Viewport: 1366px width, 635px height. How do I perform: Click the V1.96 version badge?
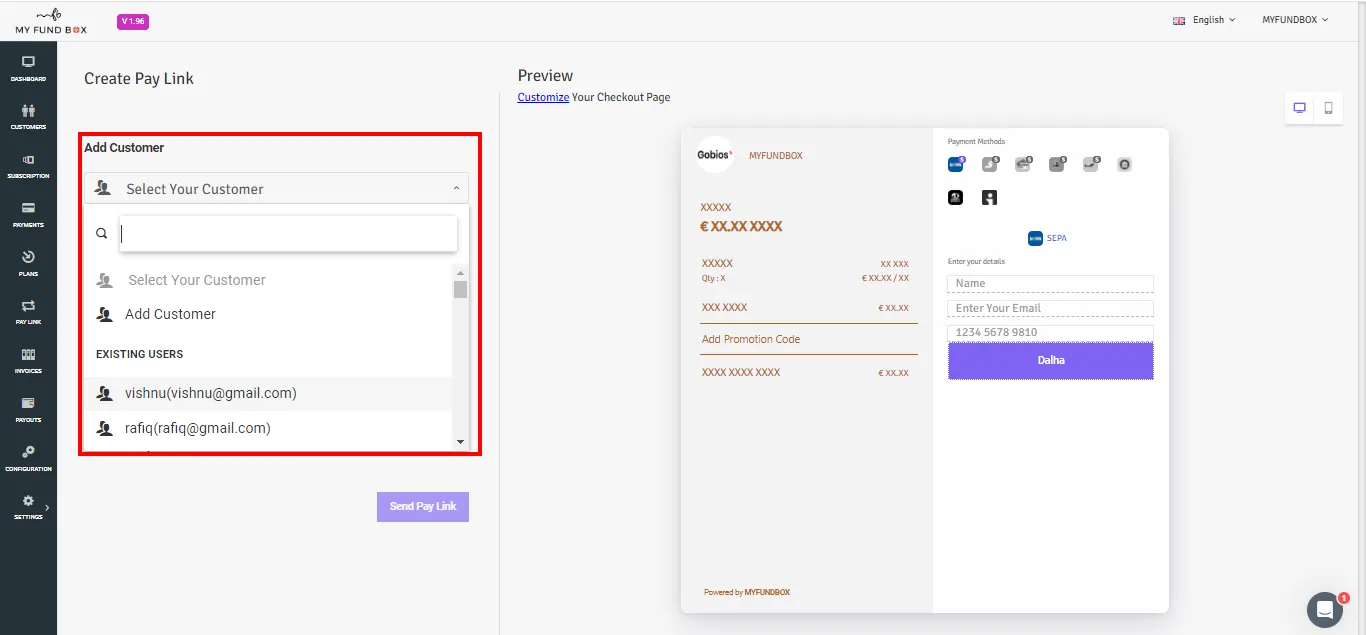pyautogui.click(x=133, y=21)
